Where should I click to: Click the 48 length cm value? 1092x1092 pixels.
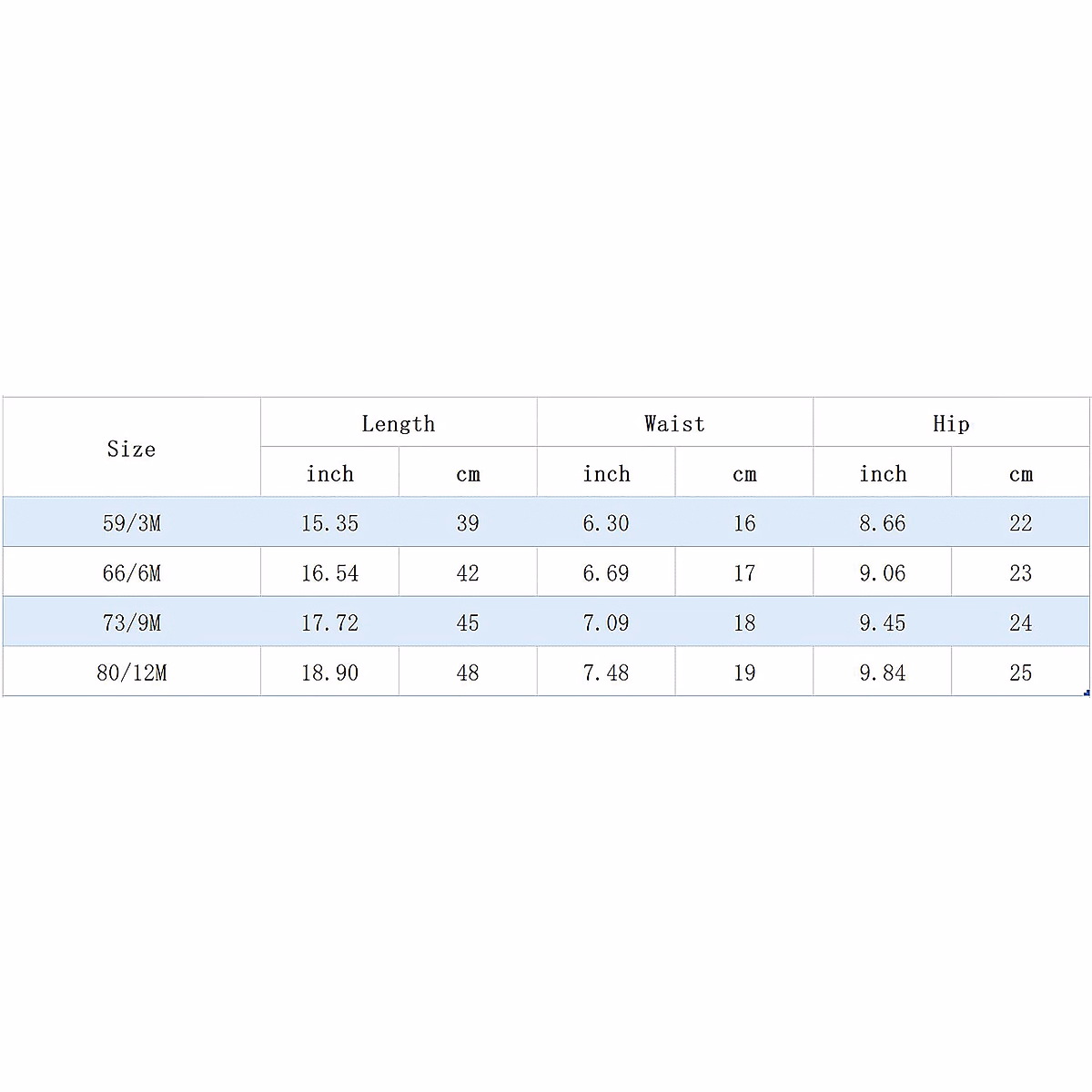click(x=468, y=672)
